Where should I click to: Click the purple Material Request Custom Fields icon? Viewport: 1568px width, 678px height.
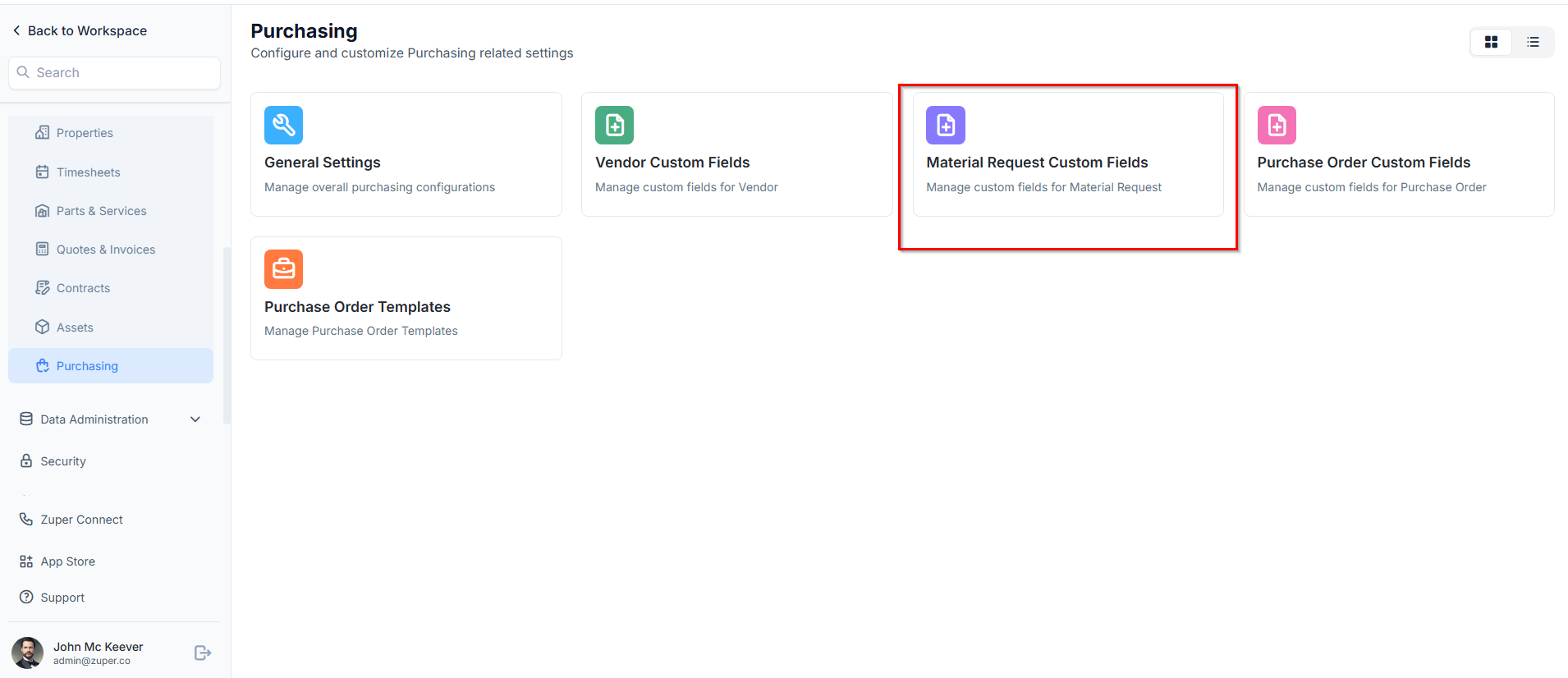tap(946, 125)
